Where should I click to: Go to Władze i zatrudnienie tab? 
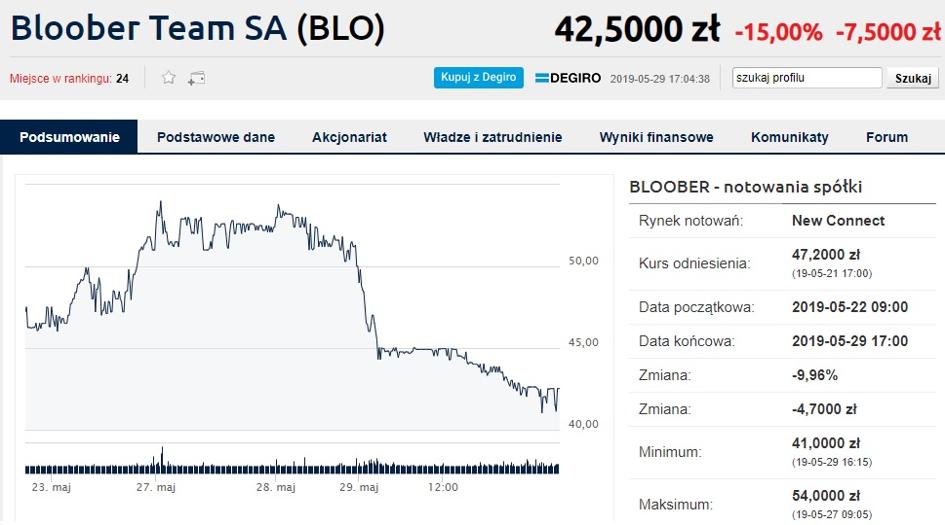coord(492,137)
